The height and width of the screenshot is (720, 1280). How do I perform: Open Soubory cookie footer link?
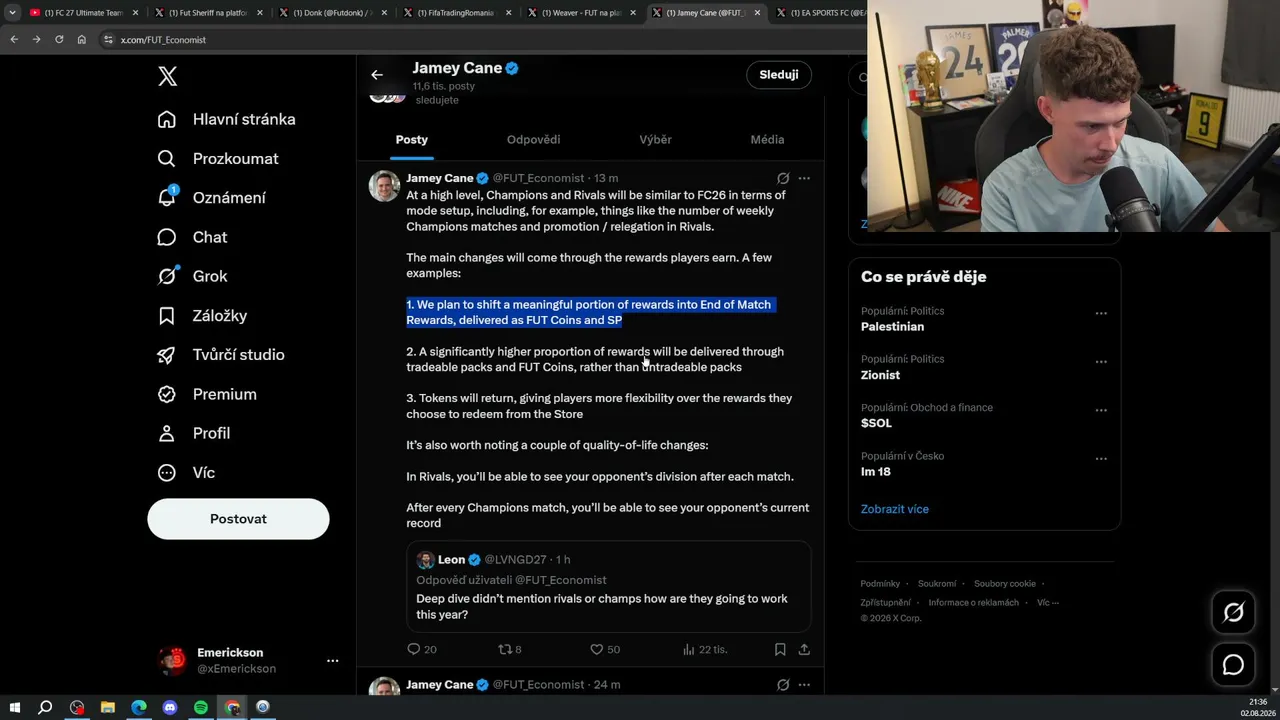[1005, 584]
